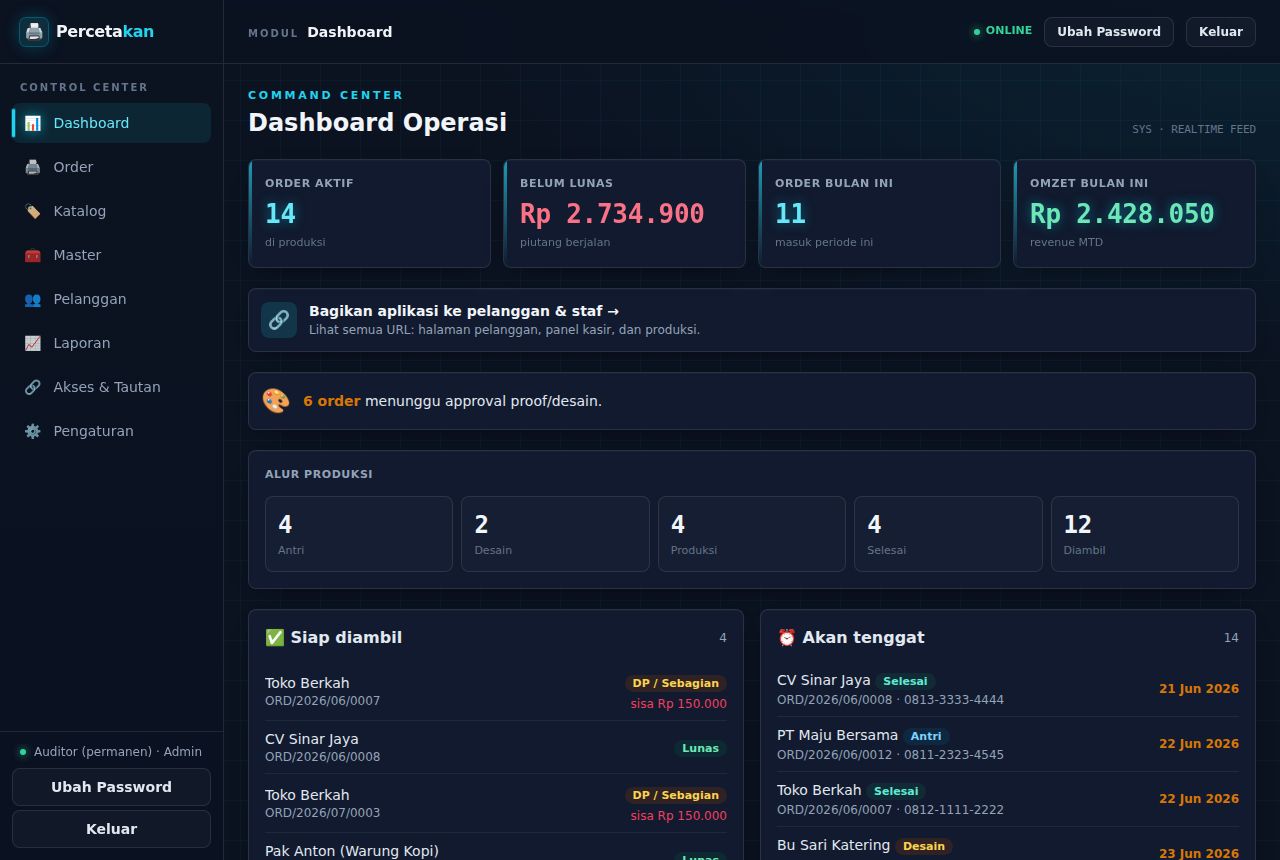This screenshot has width=1280, height=860.
Task: Click the SYS · REALTIME FEED label
Action: pyautogui.click(x=1194, y=130)
